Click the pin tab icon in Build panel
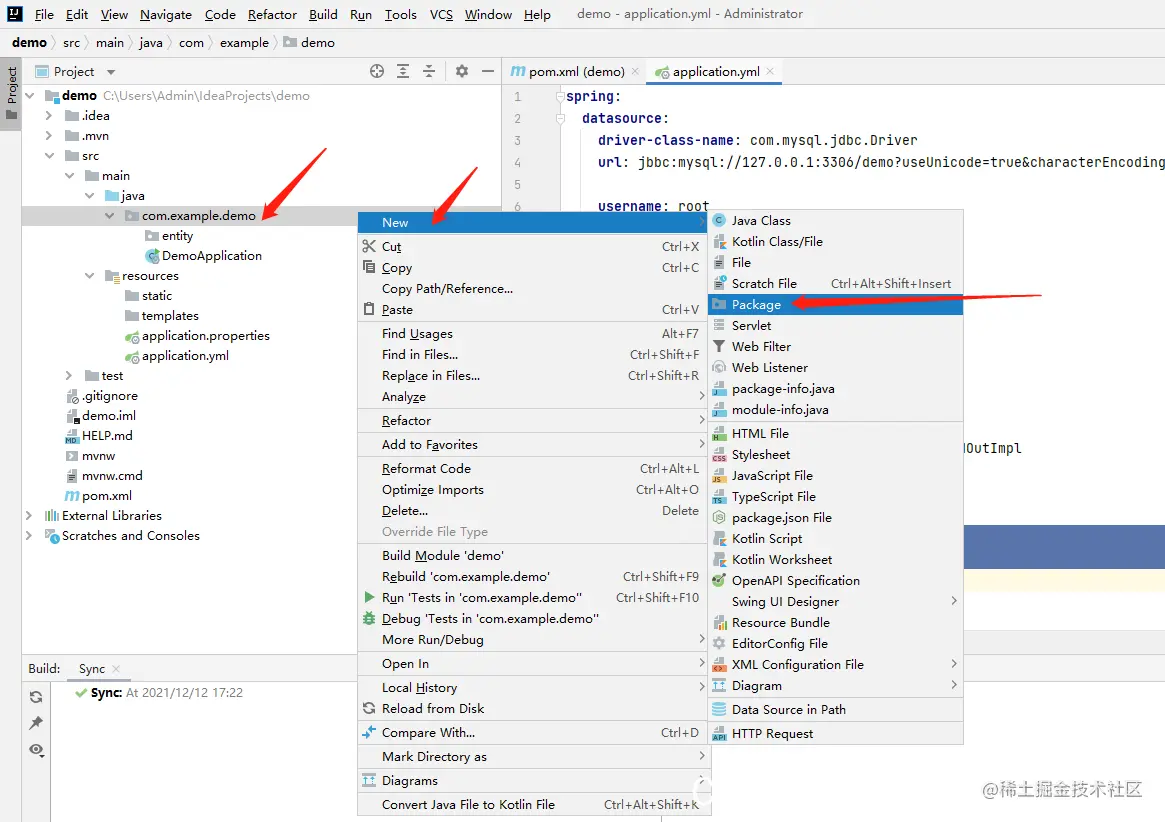Image resolution: width=1165 pixels, height=822 pixels. coord(36,722)
